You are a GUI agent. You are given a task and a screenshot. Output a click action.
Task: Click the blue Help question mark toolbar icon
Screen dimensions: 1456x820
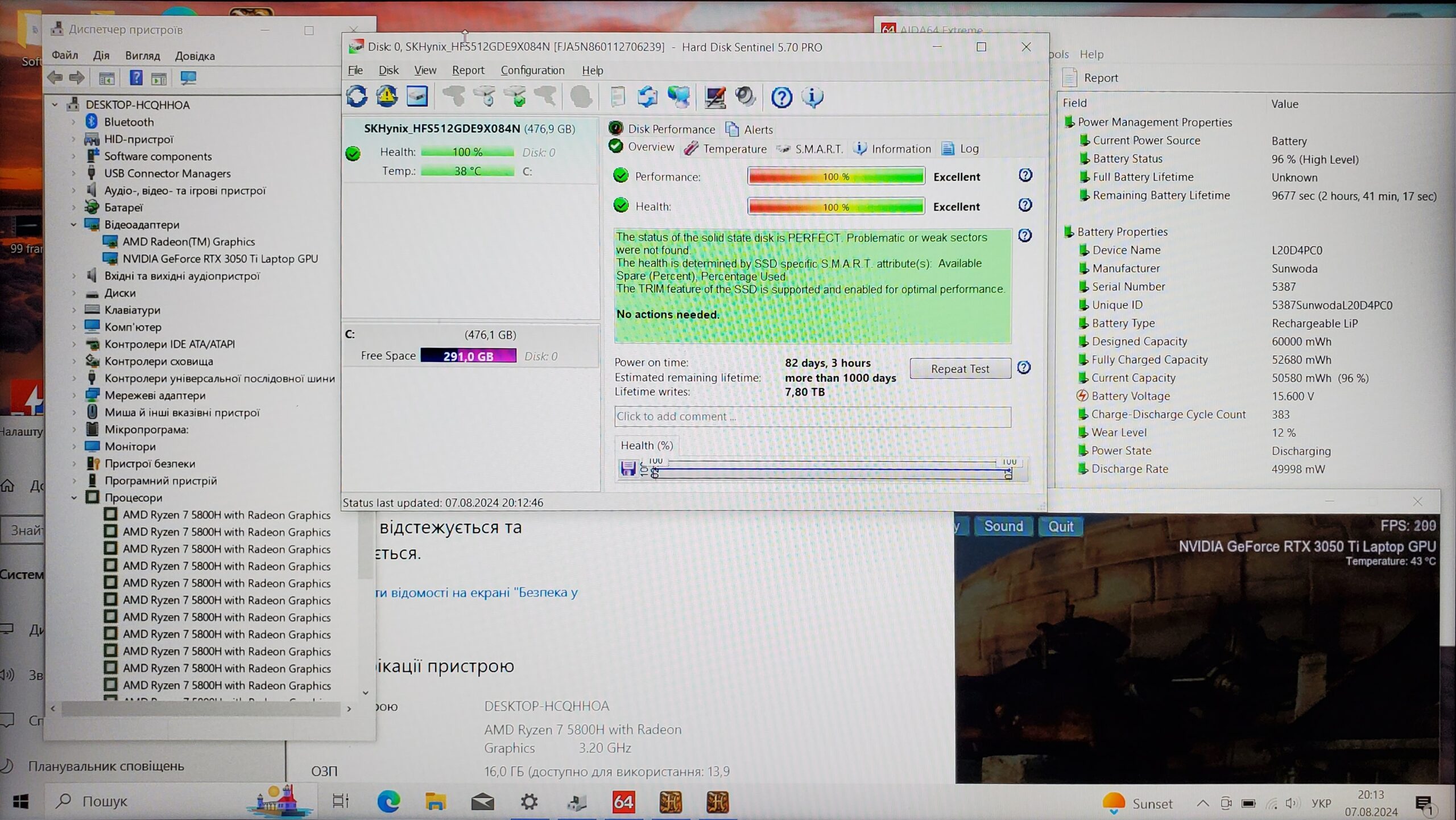click(781, 97)
